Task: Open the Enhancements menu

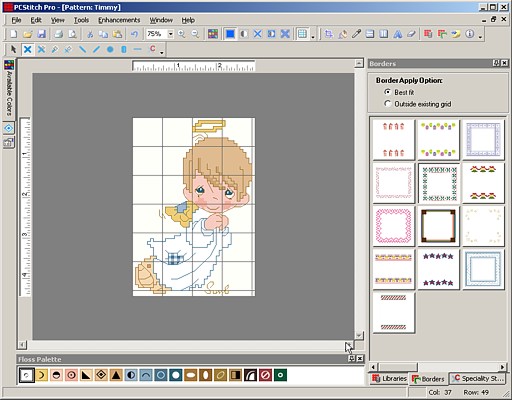Action: tap(119, 20)
